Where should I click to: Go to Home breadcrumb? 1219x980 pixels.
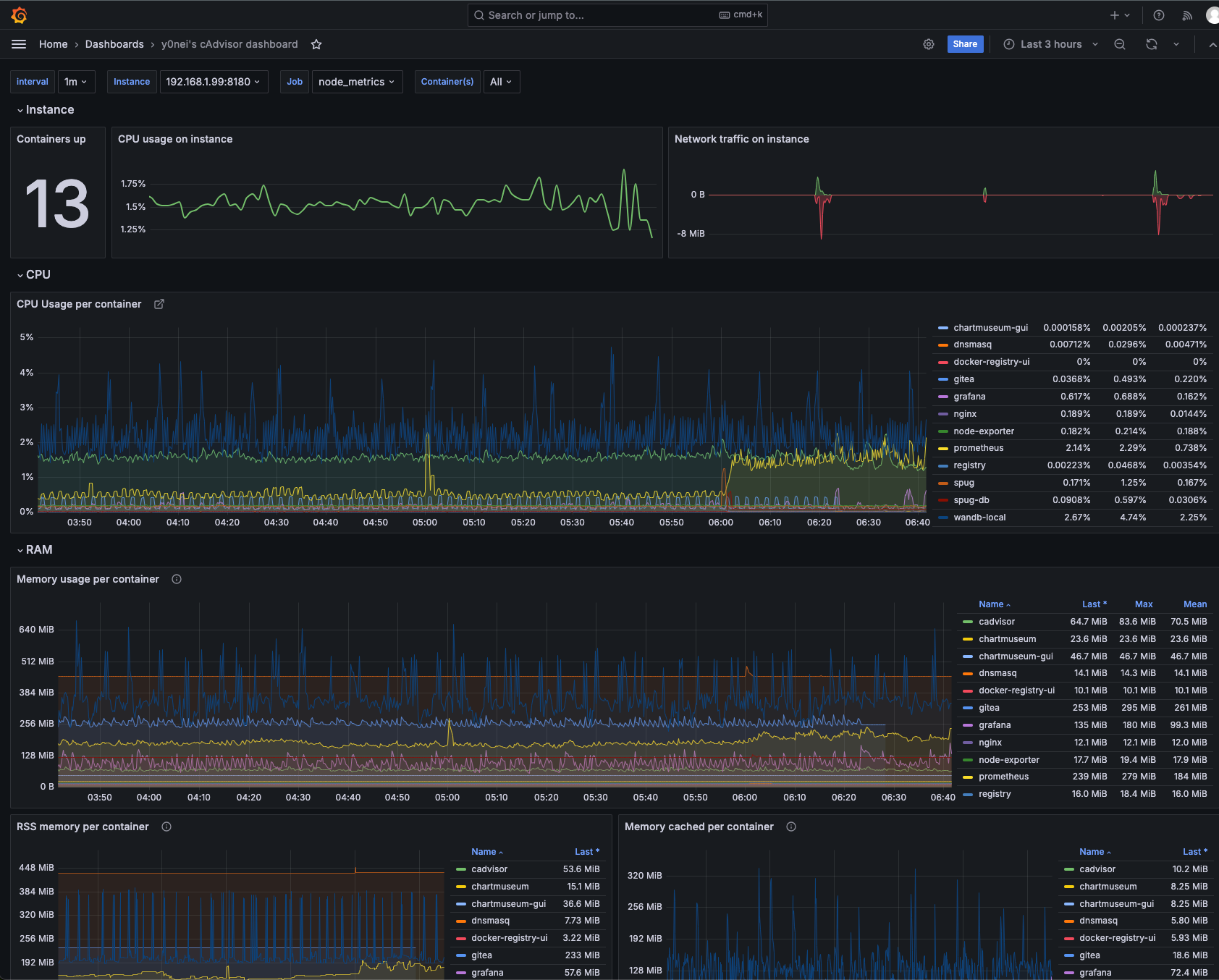53,44
